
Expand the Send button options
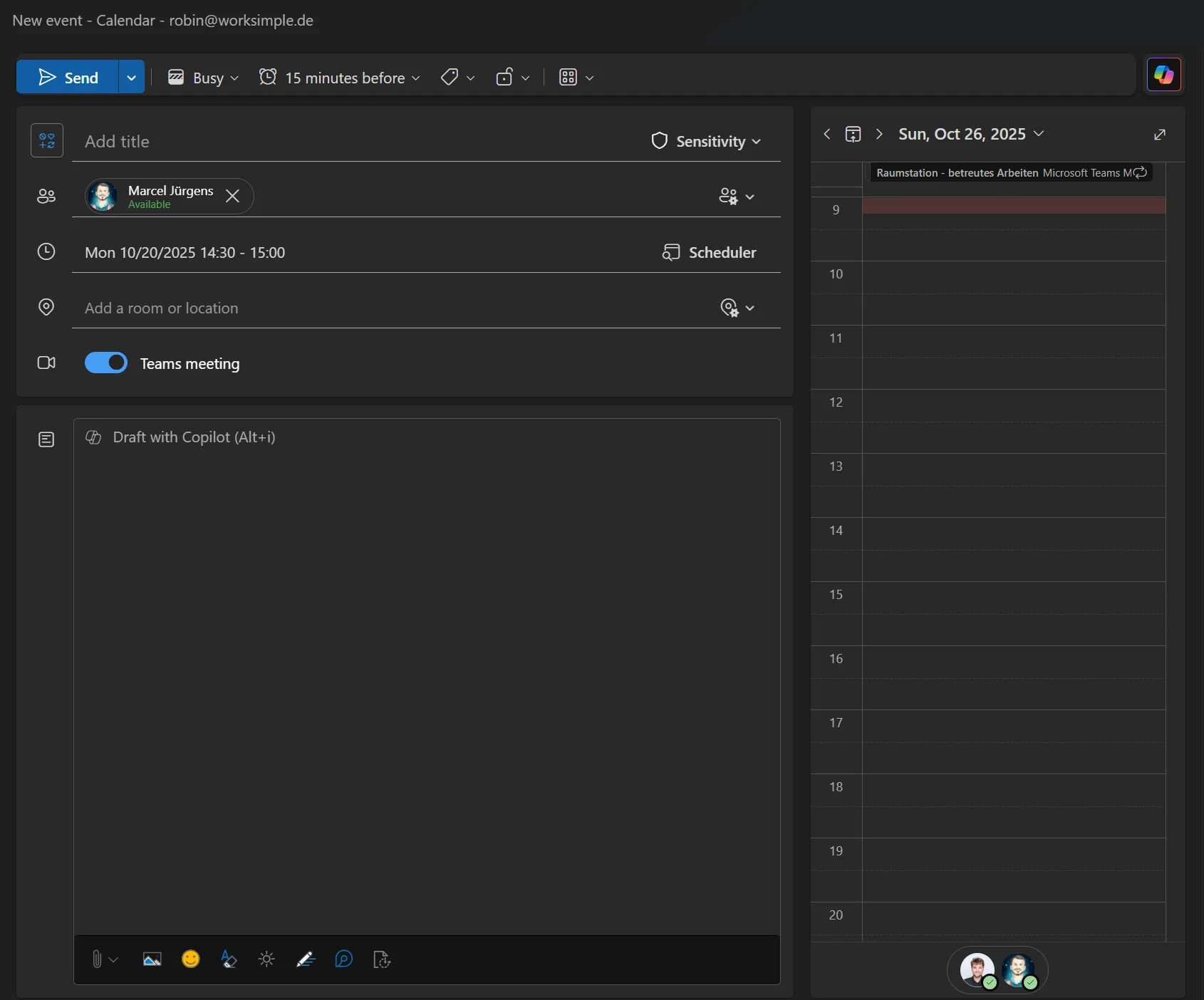tap(131, 76)
